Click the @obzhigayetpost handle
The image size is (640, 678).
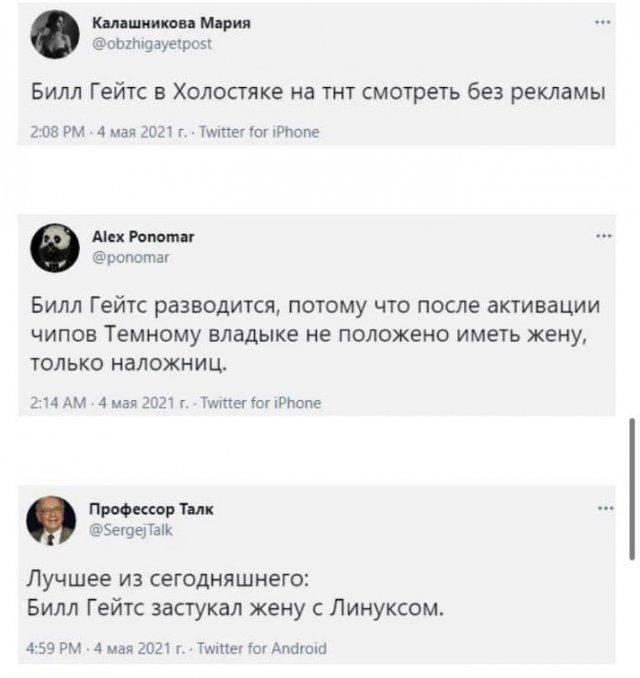(152, 43)
